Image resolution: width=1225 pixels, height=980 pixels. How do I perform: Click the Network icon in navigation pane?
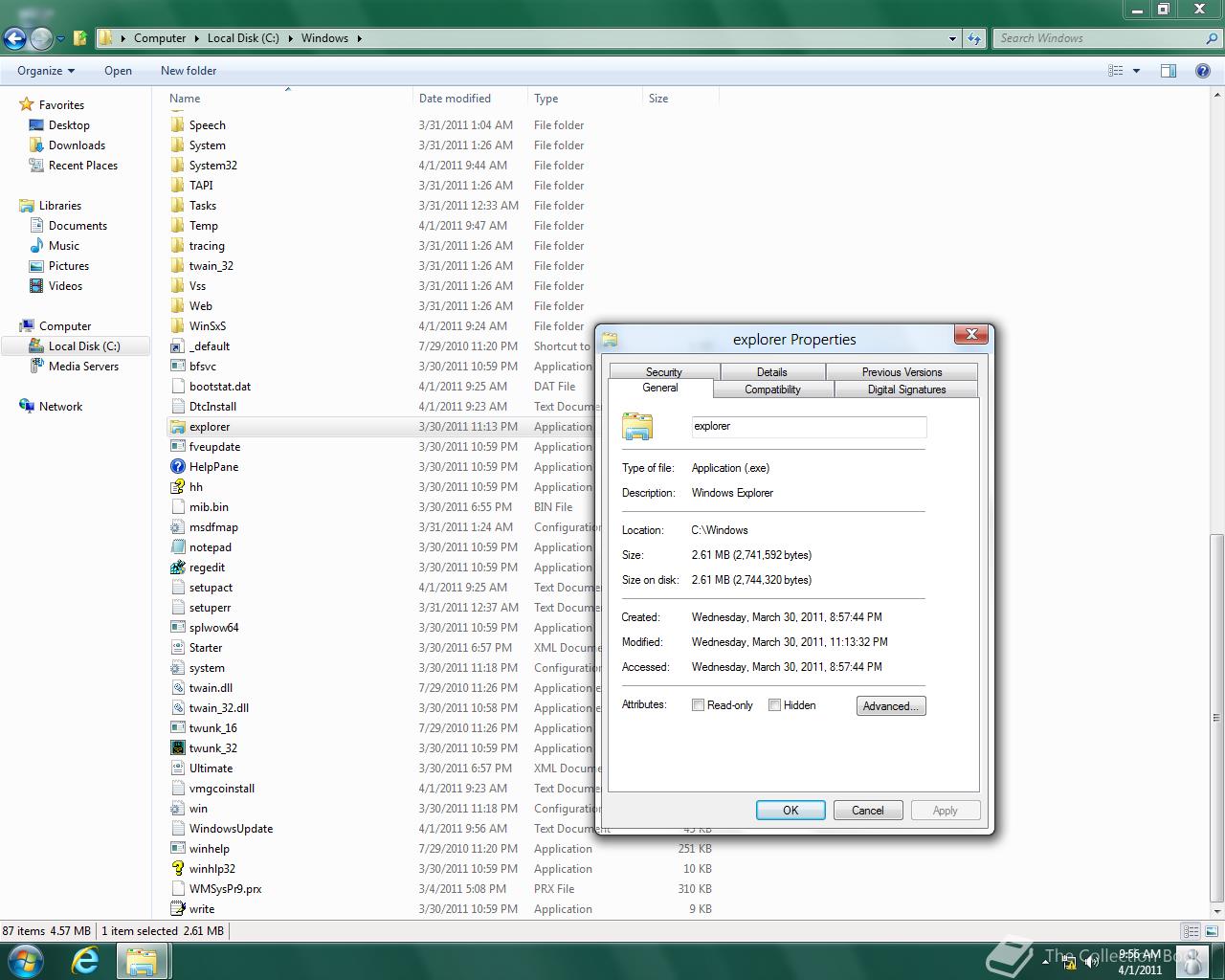pyautogui.click(x=27, y=407)
